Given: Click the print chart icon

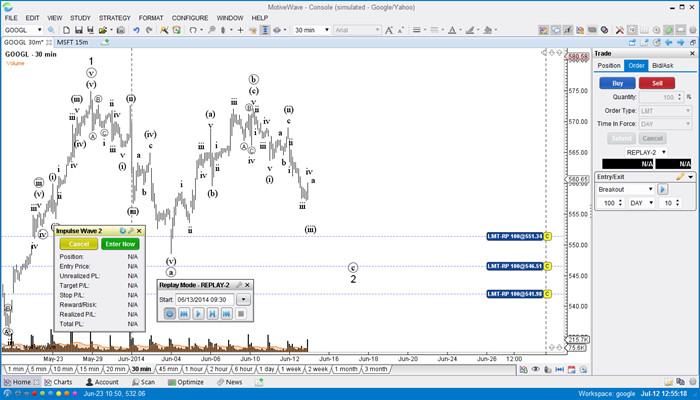Looking at the screenshot, I should [121, 30].
